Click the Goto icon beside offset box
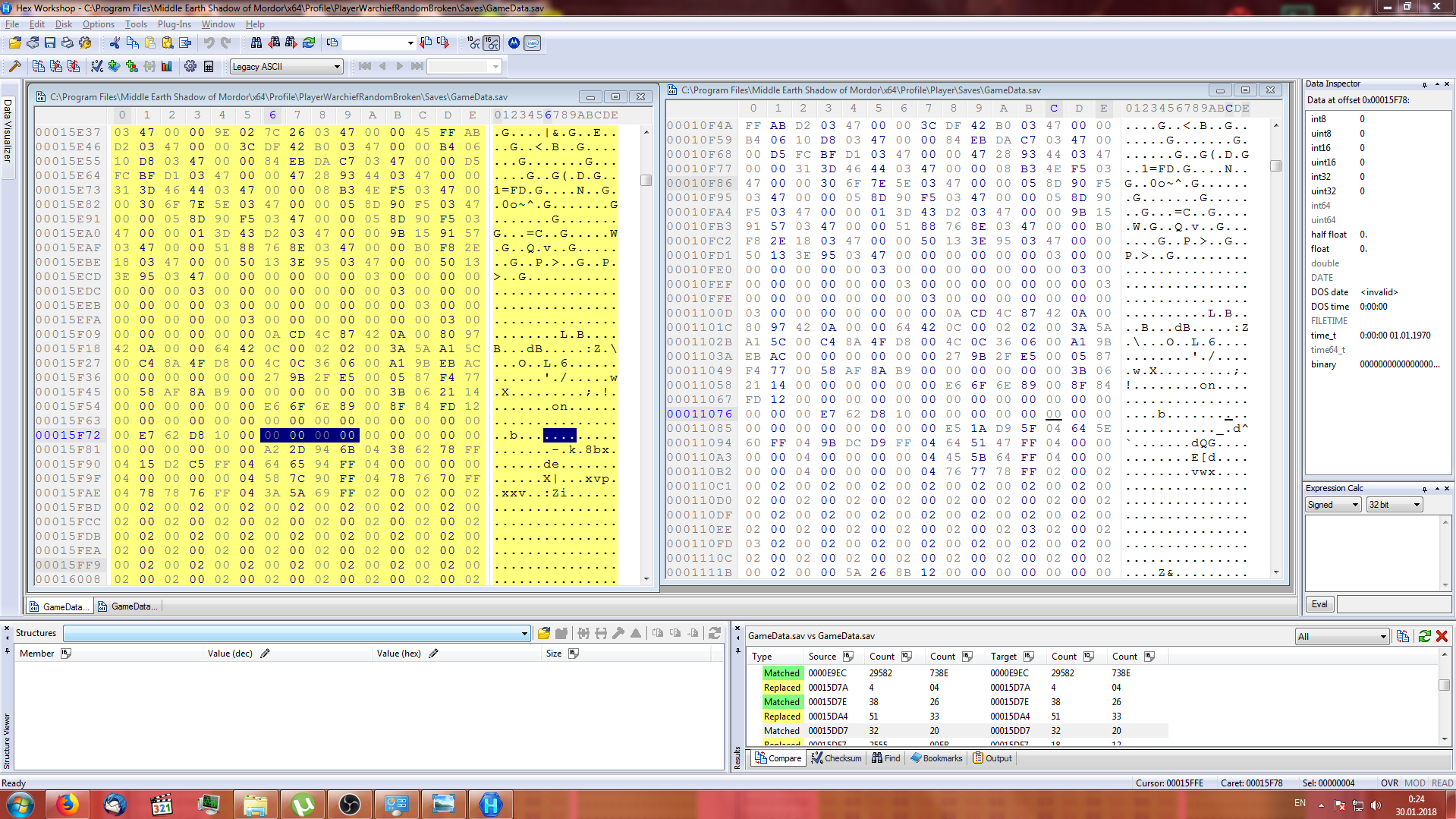 pos(332,43)
